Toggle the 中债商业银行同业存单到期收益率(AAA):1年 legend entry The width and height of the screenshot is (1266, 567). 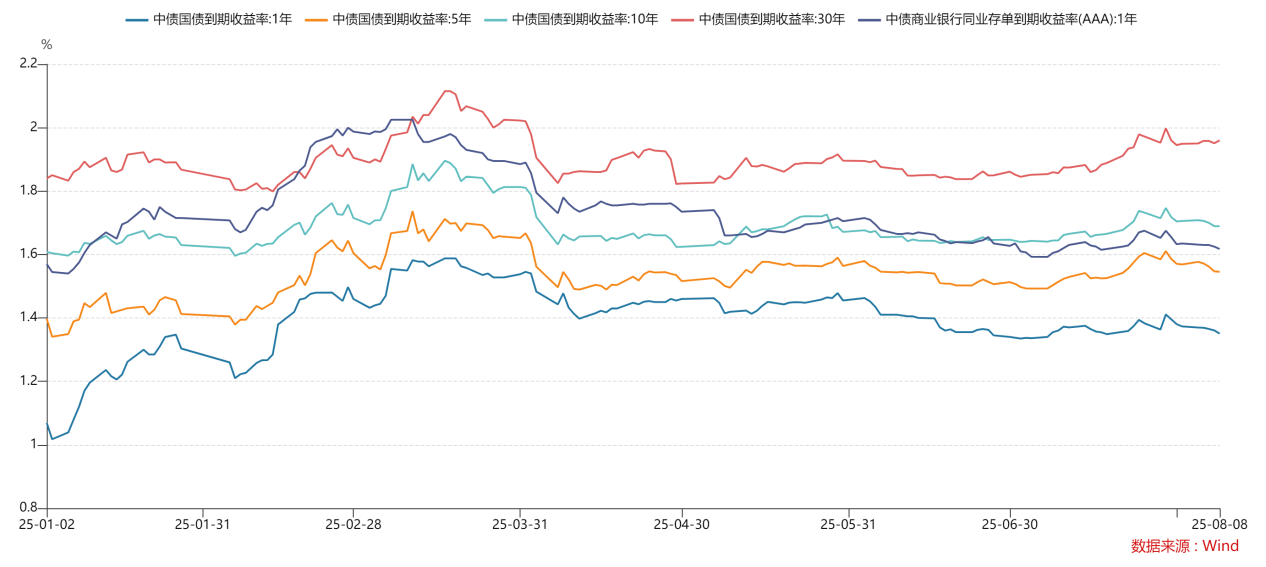997,19
